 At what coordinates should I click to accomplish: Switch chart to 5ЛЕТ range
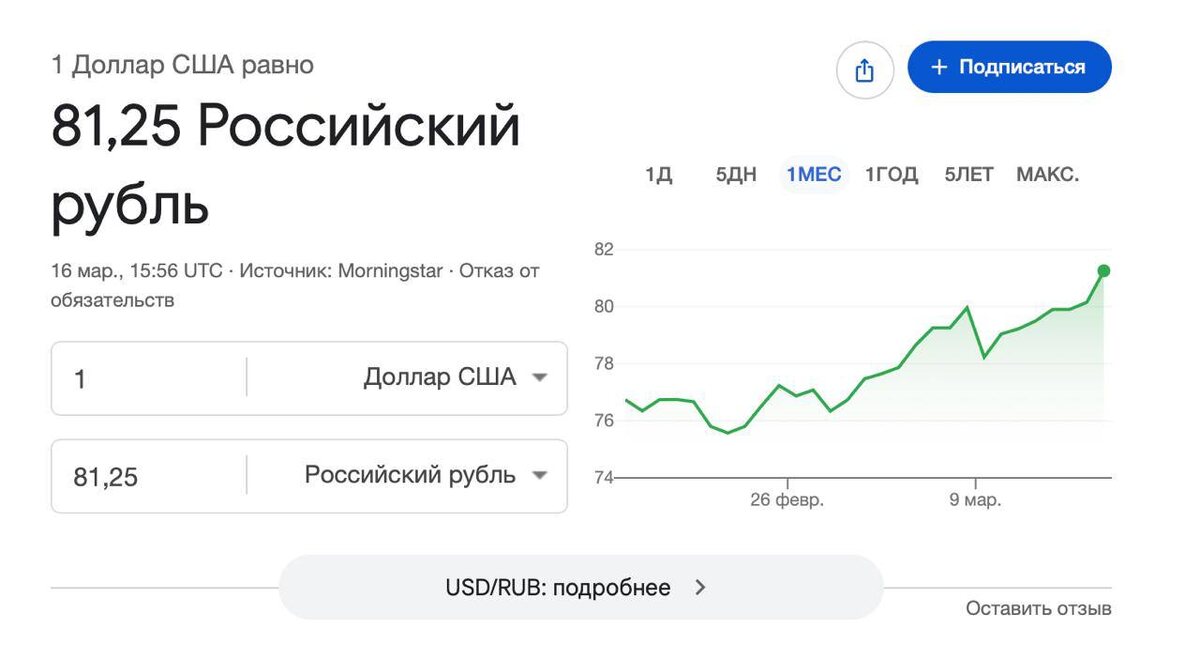click(969, 175)
